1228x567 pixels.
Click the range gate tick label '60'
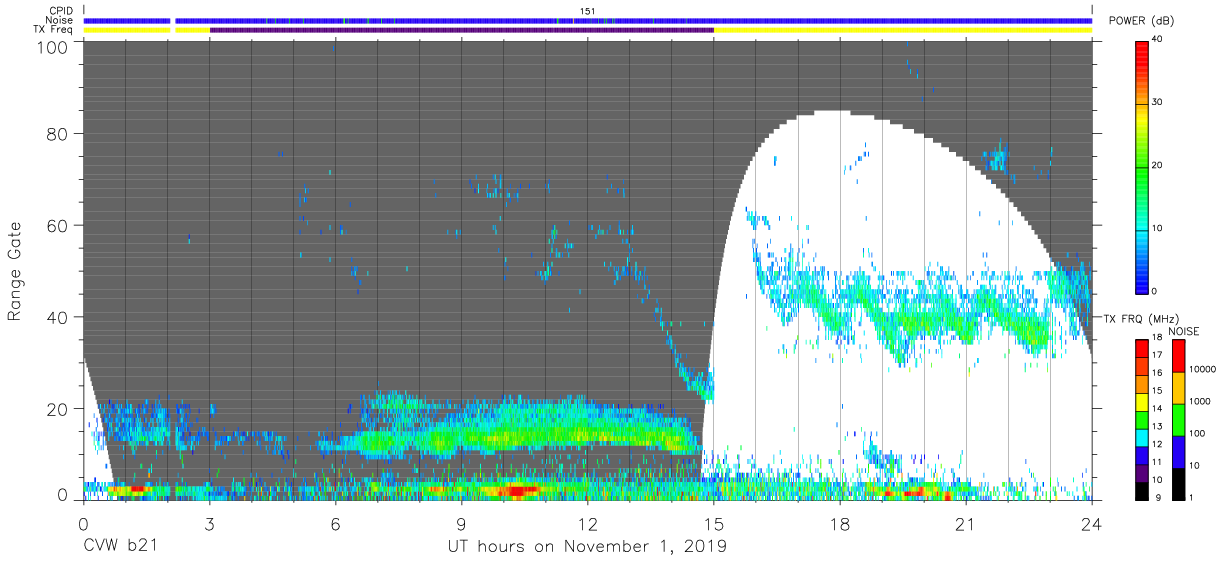pyautogui.click(x=58, y=226)
